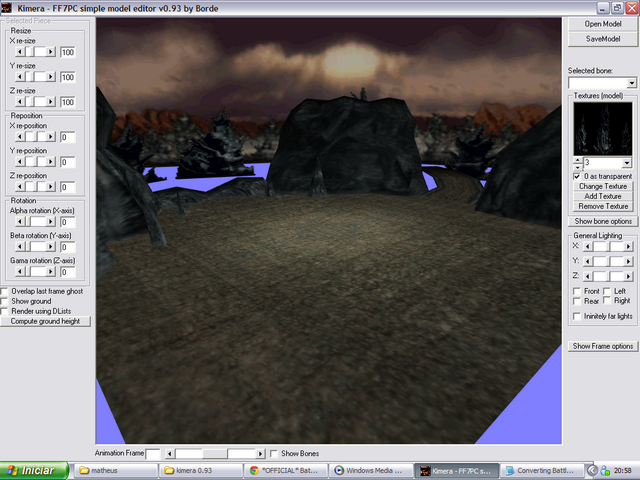Increase texture index with up spinner
The width and height of the screenshot is (640, 480).
click(578, 160)
